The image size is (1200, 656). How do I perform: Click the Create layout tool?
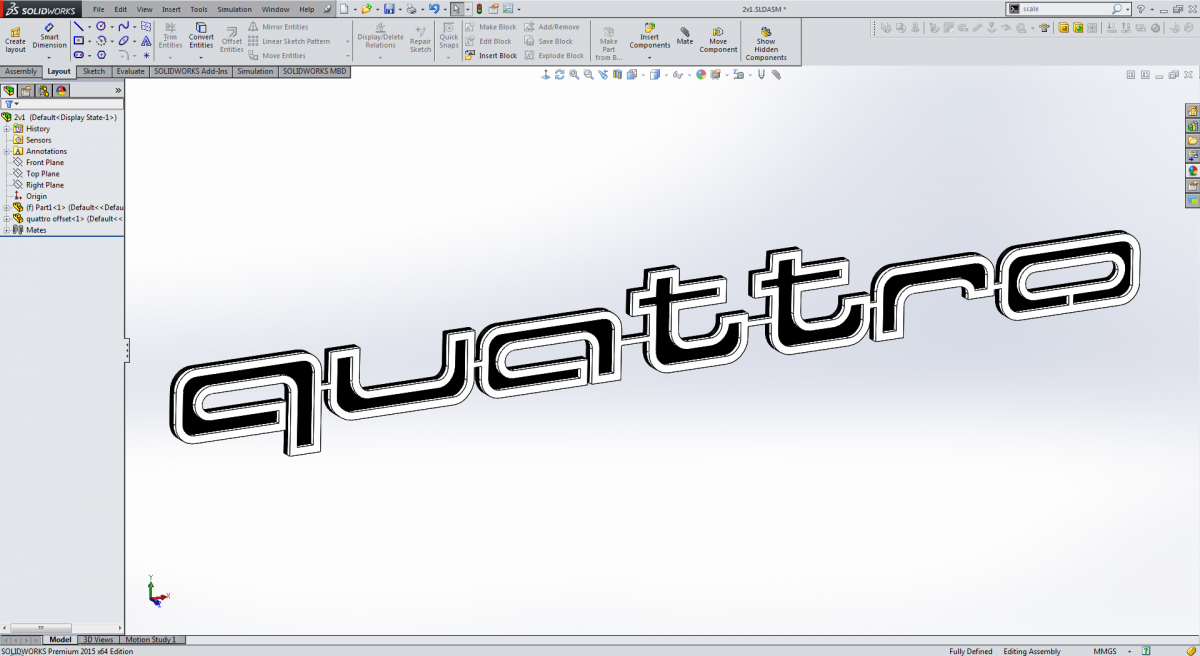click(15, 40)
